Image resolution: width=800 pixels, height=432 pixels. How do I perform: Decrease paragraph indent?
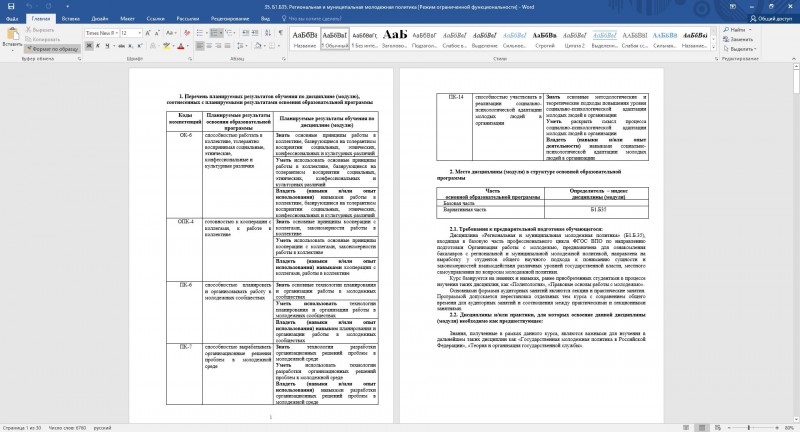coord(245,33)
